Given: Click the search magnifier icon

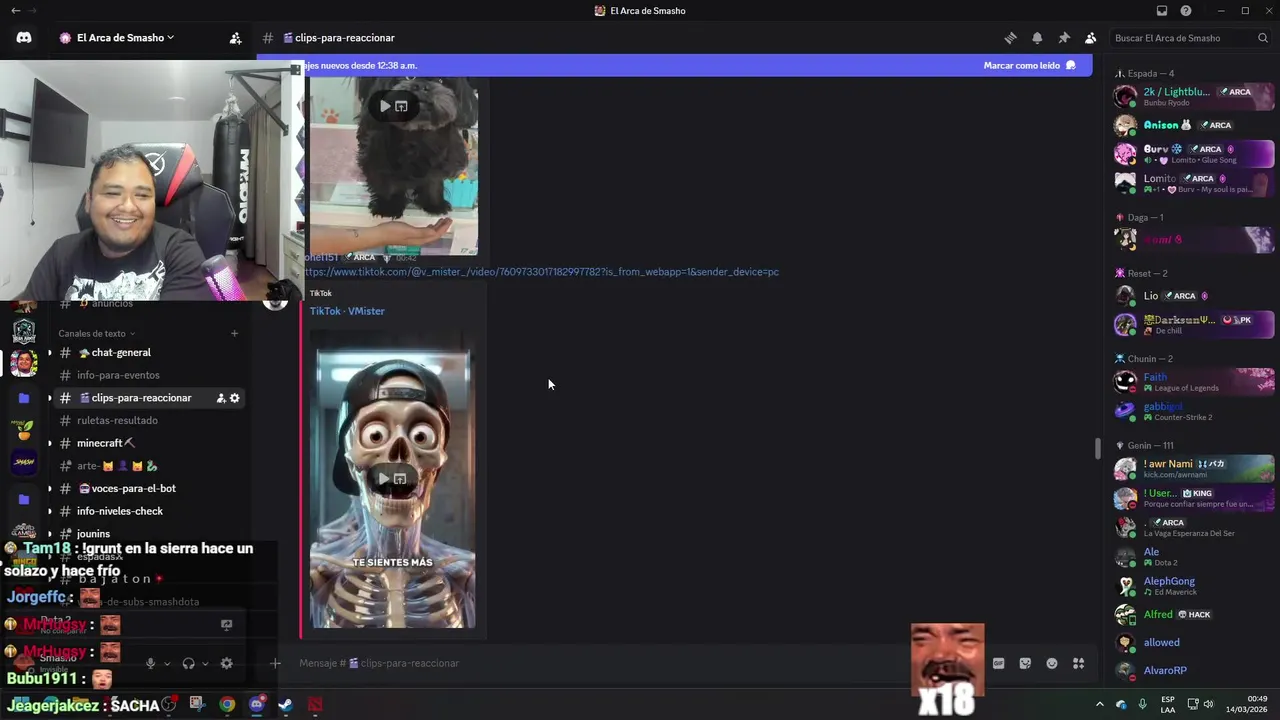Looking at the screenshot, I should [x=1263, y=38].
